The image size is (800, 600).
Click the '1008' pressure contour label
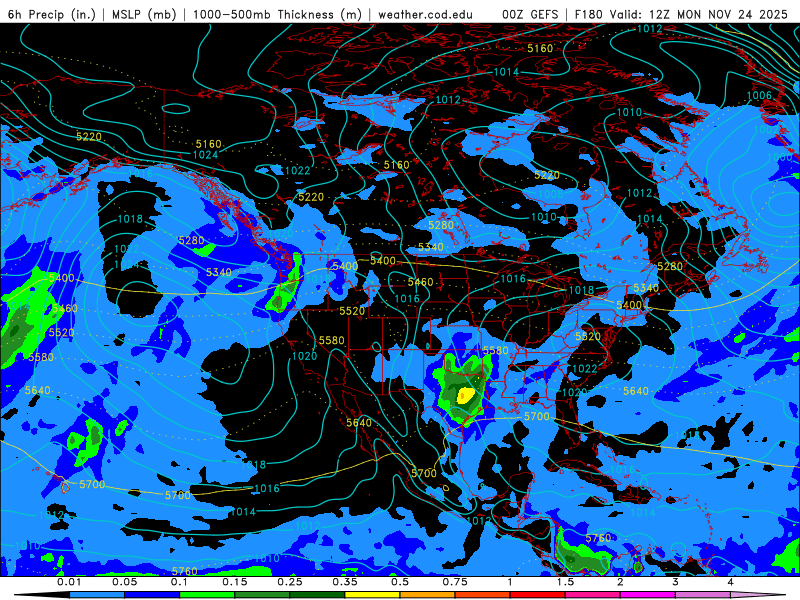[x=551, y=194]
